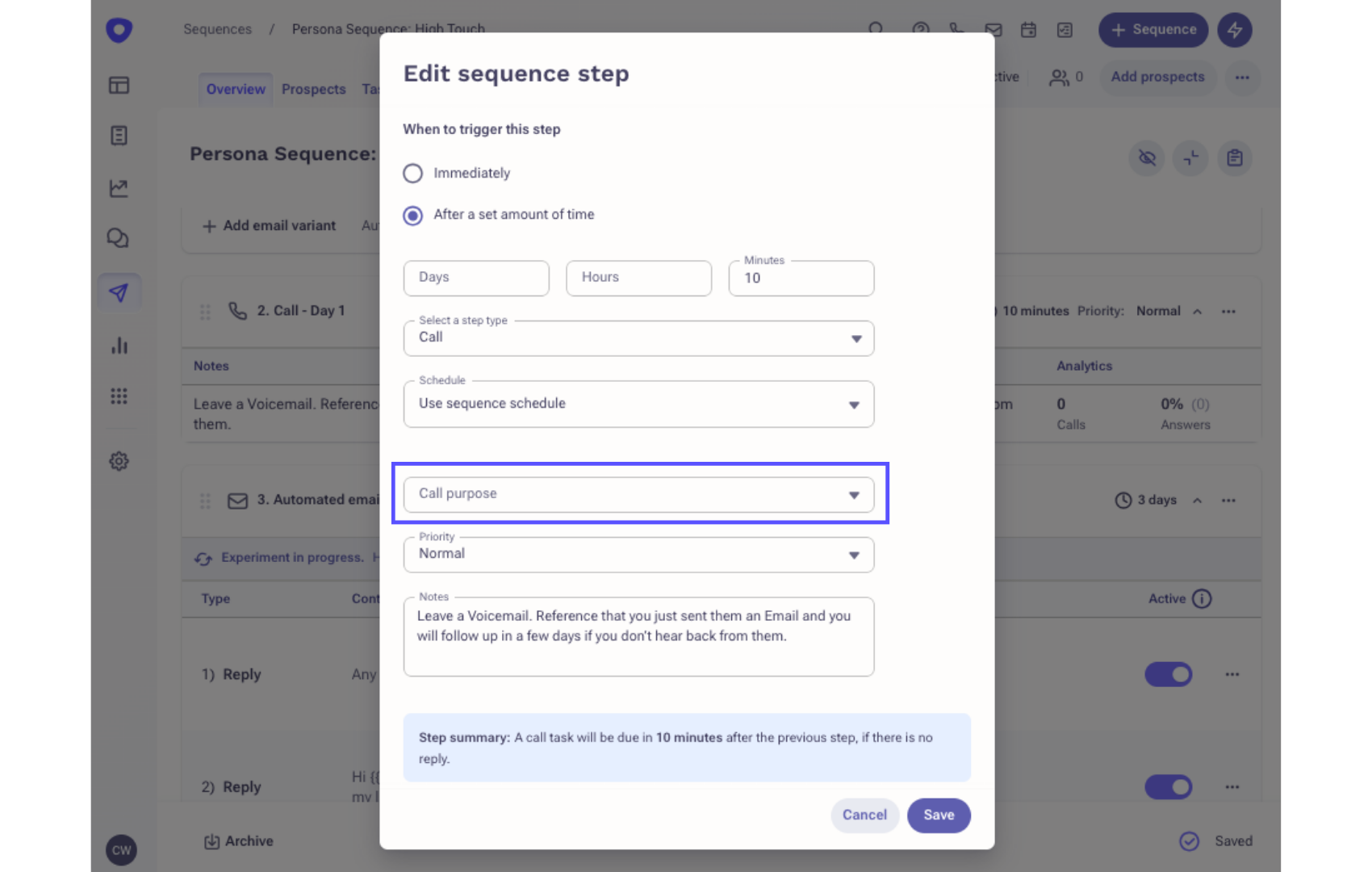
Task: Select After a set amount of time
Action: pos(412,216)
